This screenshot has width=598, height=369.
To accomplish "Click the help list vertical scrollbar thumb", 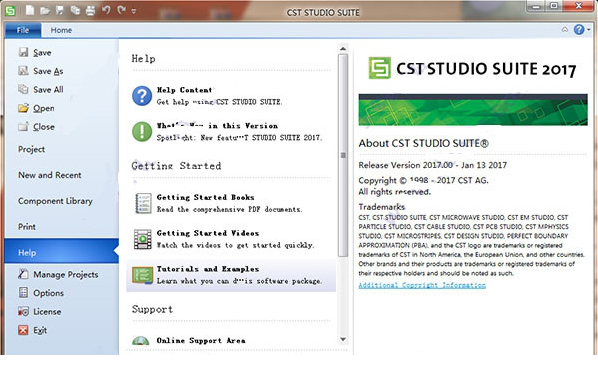I will click(343, 155).
